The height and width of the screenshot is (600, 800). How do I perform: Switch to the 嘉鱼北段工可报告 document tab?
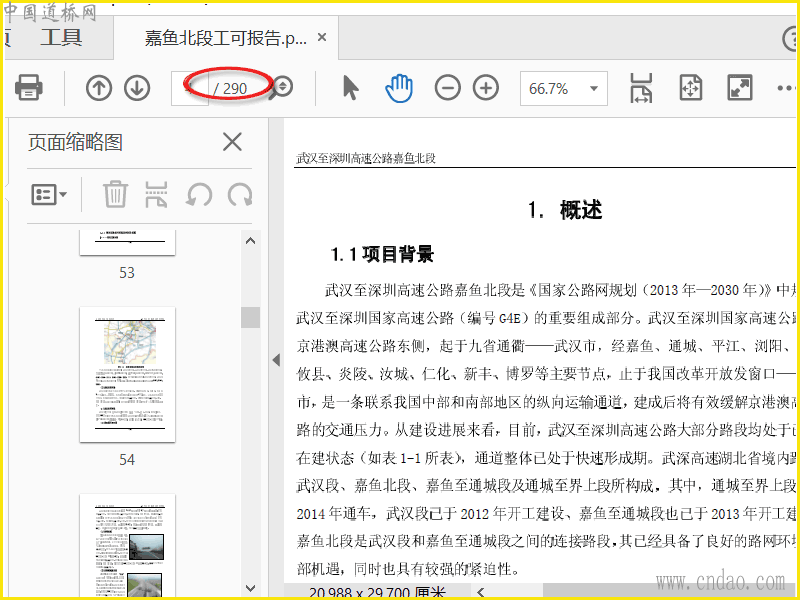click(226, 38)
